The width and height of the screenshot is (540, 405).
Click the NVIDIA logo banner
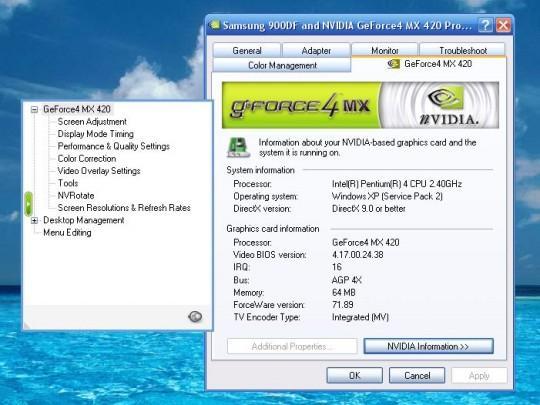[x=360, y=105]
